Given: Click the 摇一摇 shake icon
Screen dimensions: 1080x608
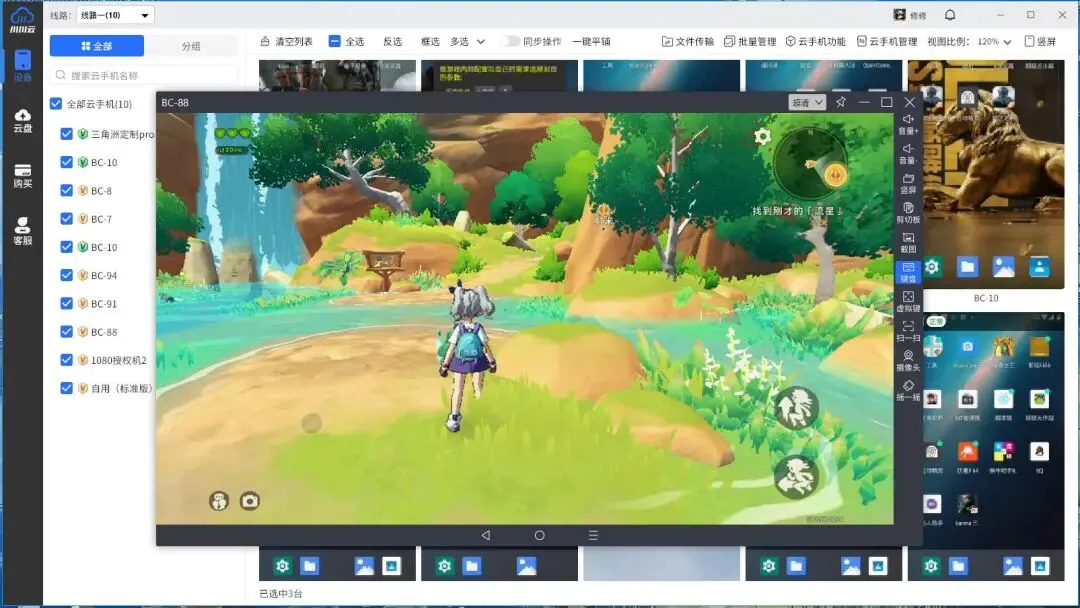Looking at the screenshot, I should tap(908, 390).
